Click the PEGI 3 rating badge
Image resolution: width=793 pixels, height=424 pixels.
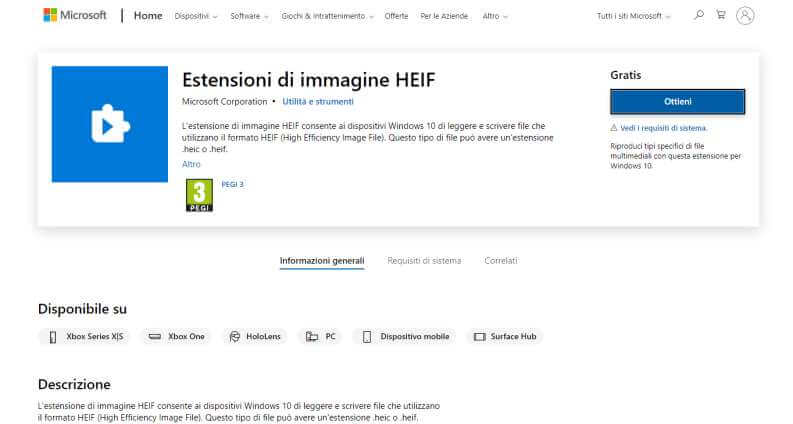coord(200,194)
